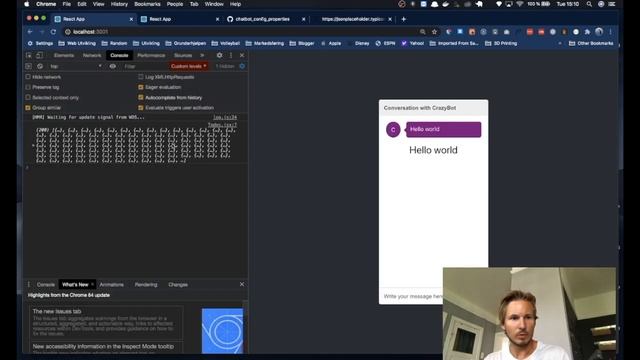Screen dimensions: 640x360
Task: Switch to the chatbot_config_properties GitHub tab
Action: click(x=265, y=19)
